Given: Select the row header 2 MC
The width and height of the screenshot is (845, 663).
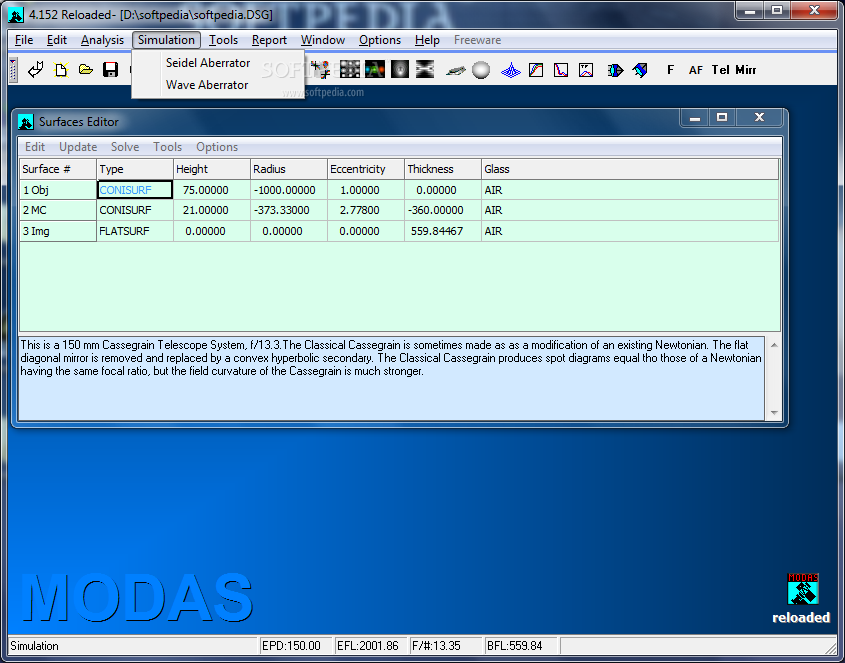Looking at the screenshot, I should click(58, 210).
